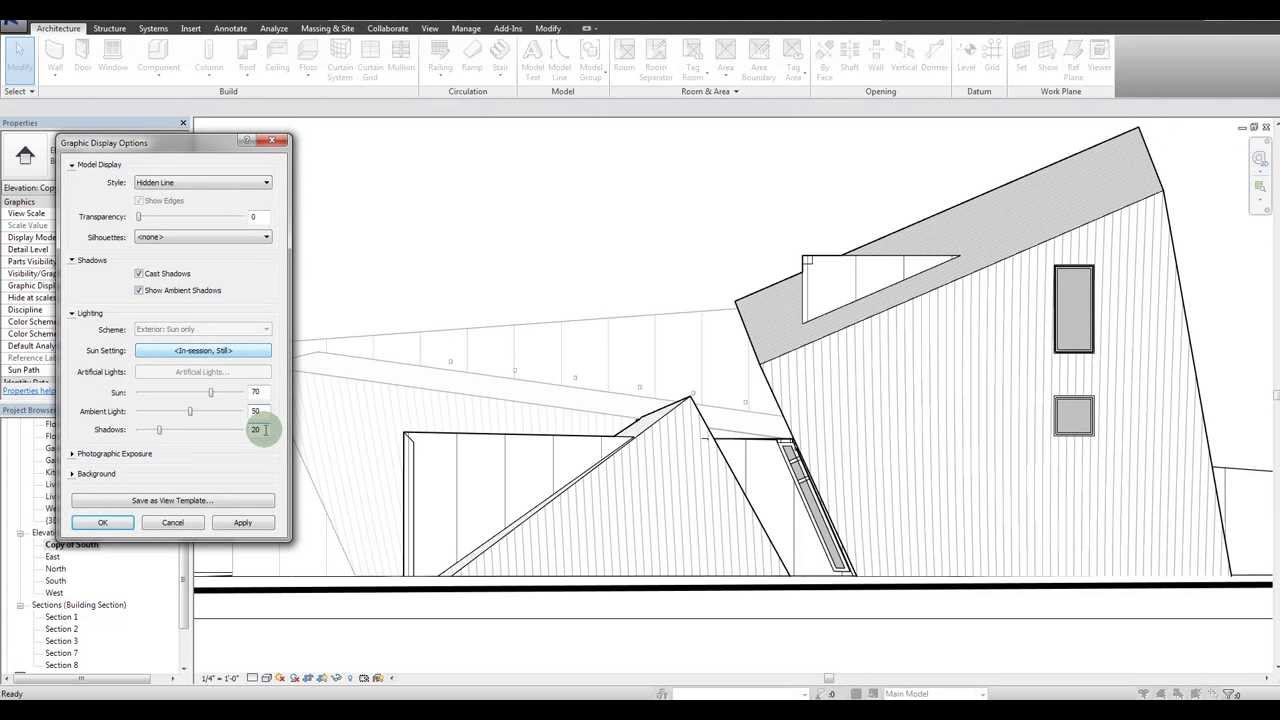Toggle Show Ambient Shadows checkbox
1280x720 pixels.
pyautogui.click(x=139, y=290)
